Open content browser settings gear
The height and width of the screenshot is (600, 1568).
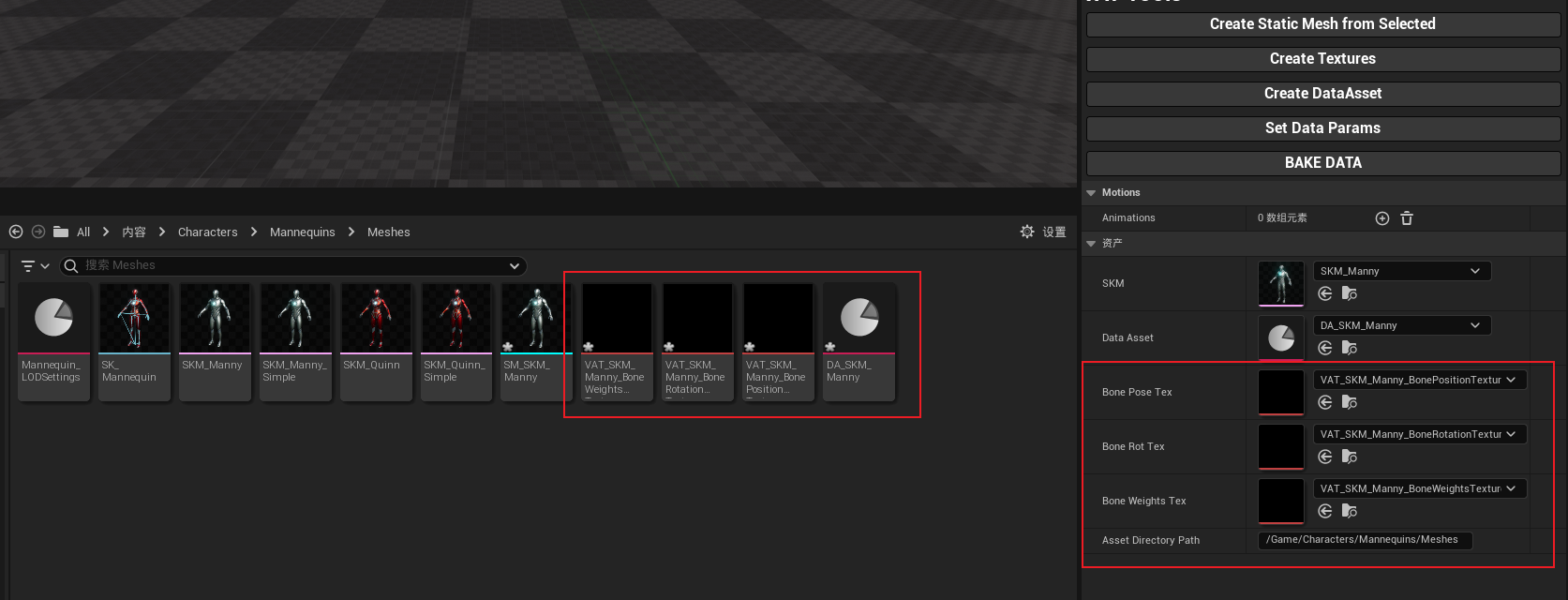(x=1027, y=232)
